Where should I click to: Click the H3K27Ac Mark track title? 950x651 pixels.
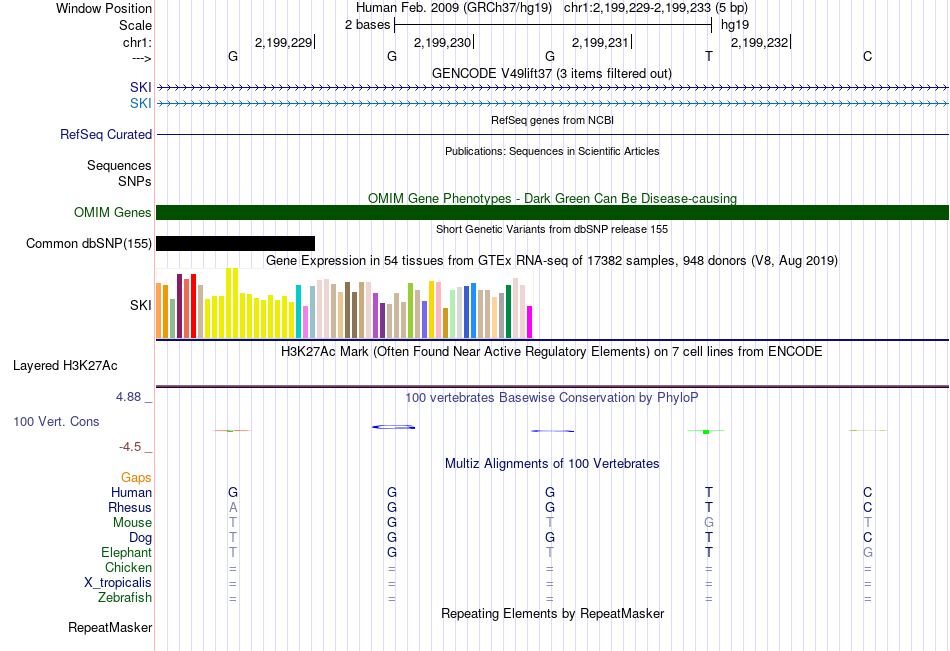point(552,352)
